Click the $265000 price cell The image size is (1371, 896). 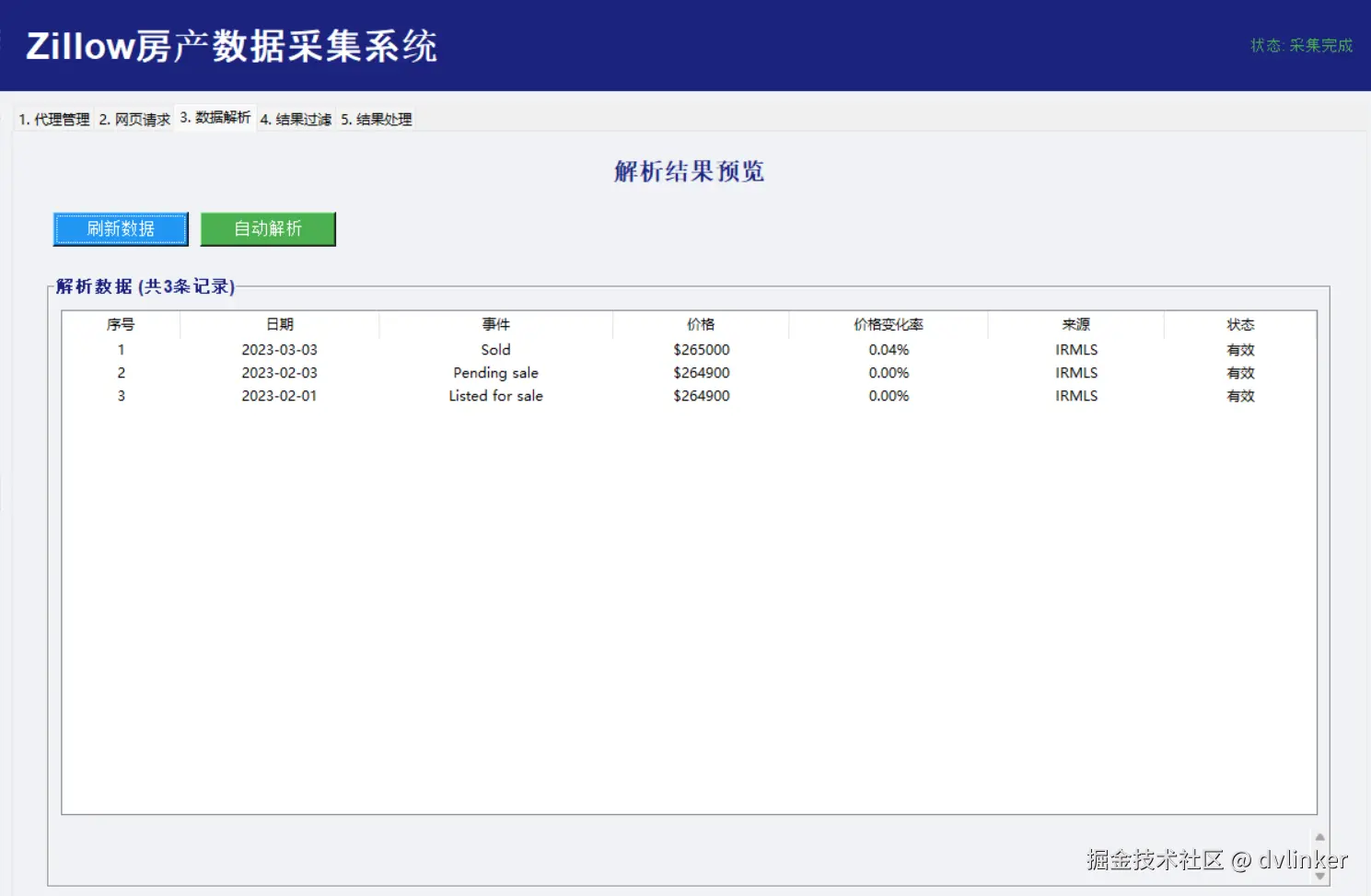pyautogui.click(x=702, y=350)
